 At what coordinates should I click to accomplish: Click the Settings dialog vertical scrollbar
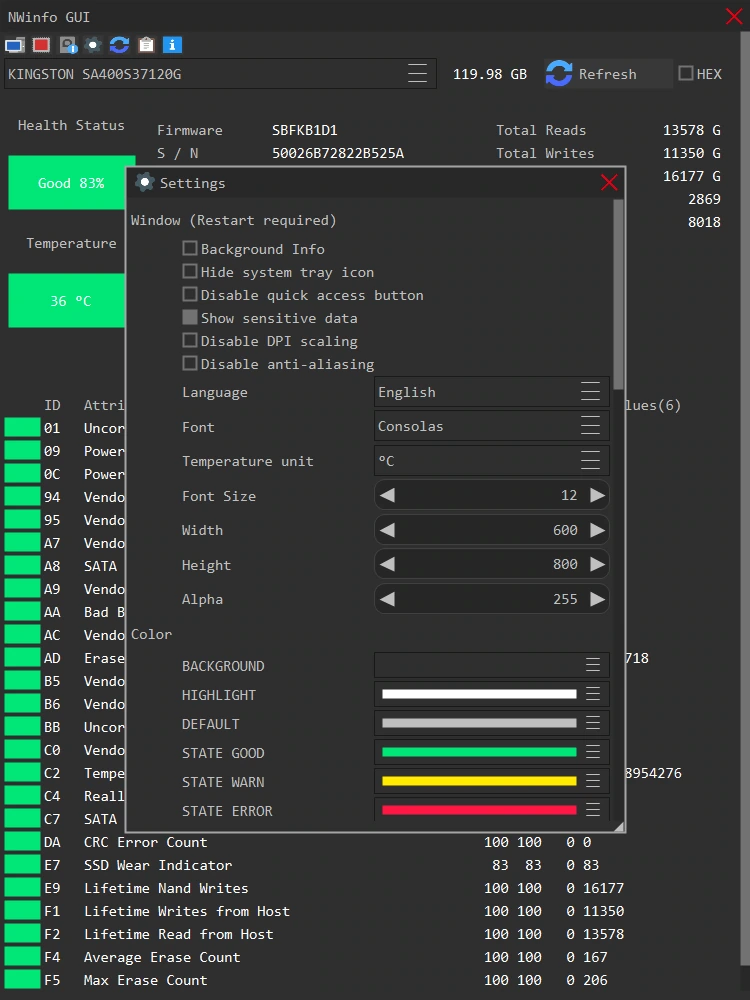click(x=618, y=295)
